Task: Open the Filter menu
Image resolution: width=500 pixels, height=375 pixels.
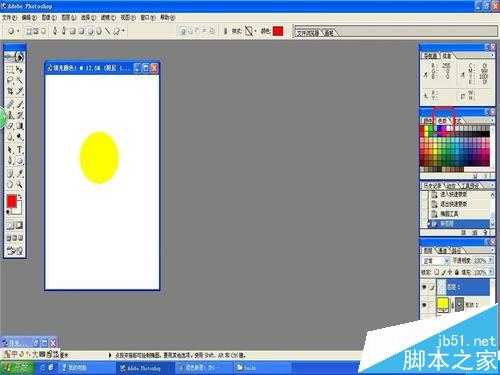Action: point(108,17)
